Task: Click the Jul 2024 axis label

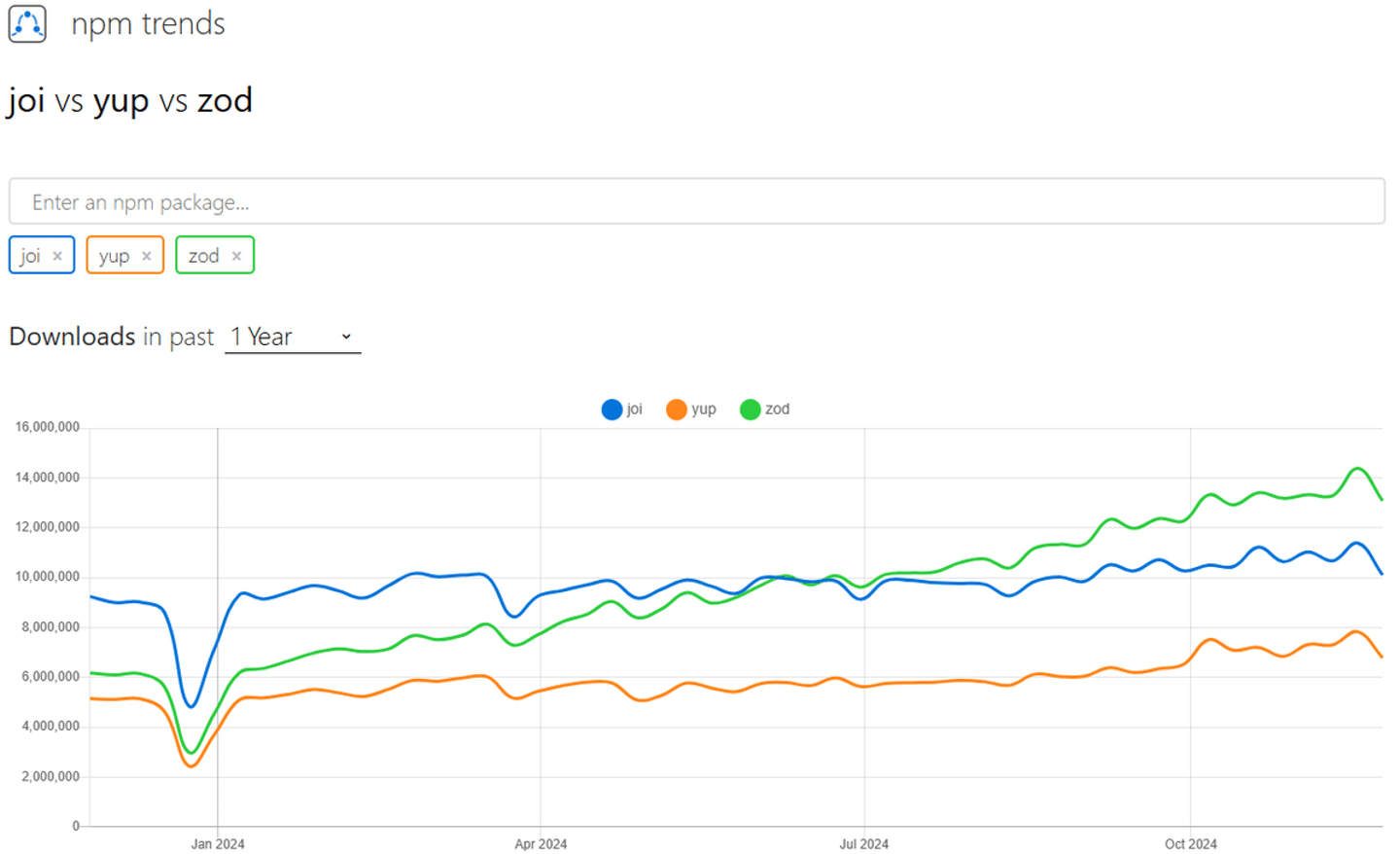Action: click(863, 843)
